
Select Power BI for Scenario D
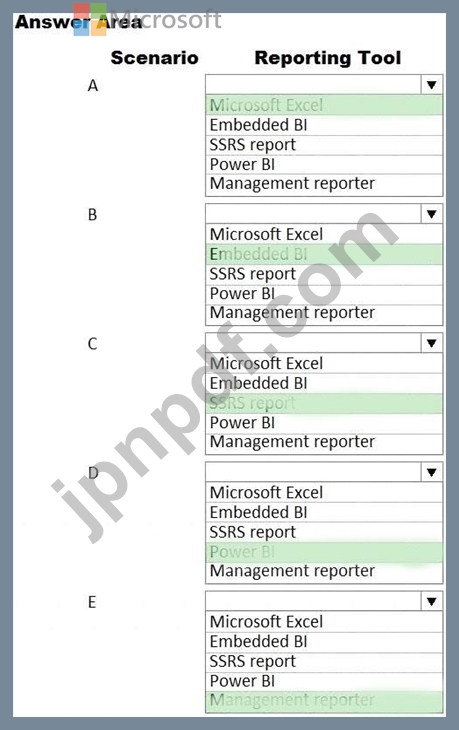tap(324, 552)
